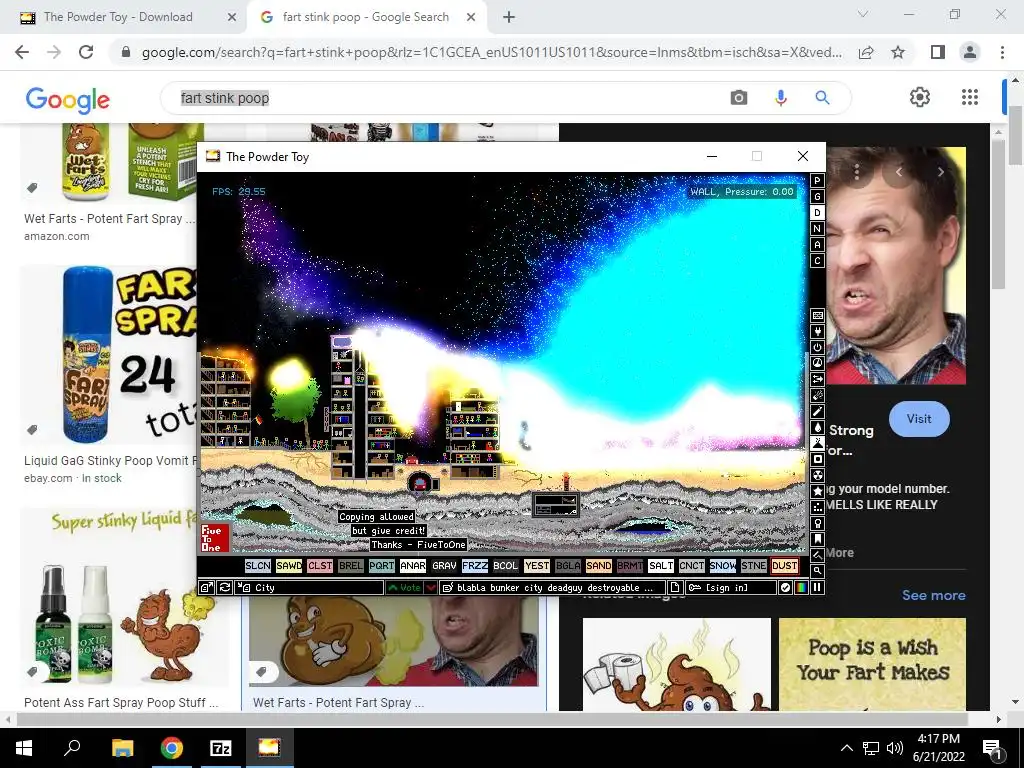Viewport: 1024px width, 768px height.
Task: Select the SALT element
Action: (x=661, y=566)
